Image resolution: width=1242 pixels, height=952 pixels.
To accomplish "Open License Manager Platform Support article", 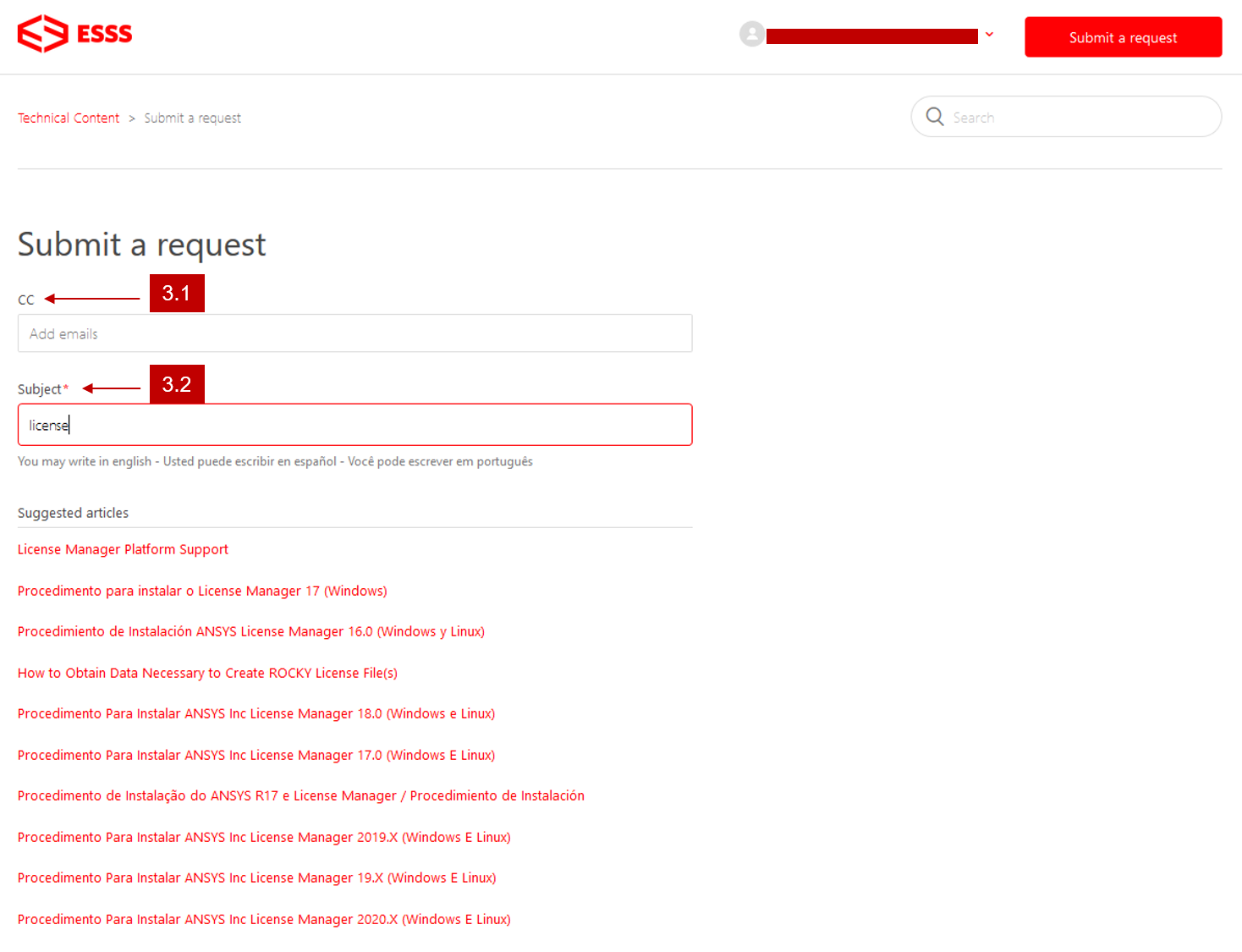I will (123, 549).
